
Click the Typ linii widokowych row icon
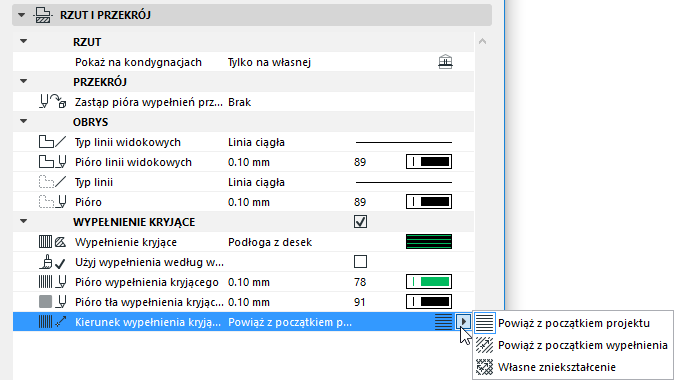coord(52,142)
